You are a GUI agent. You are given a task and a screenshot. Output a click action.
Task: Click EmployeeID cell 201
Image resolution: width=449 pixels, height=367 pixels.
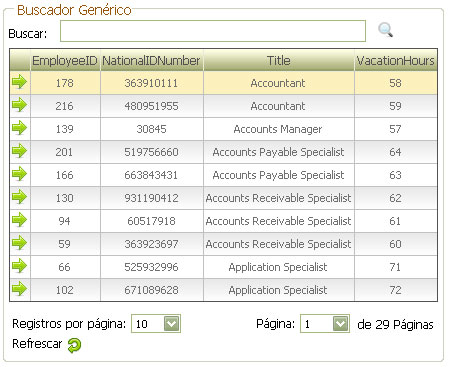pos(65,152)
